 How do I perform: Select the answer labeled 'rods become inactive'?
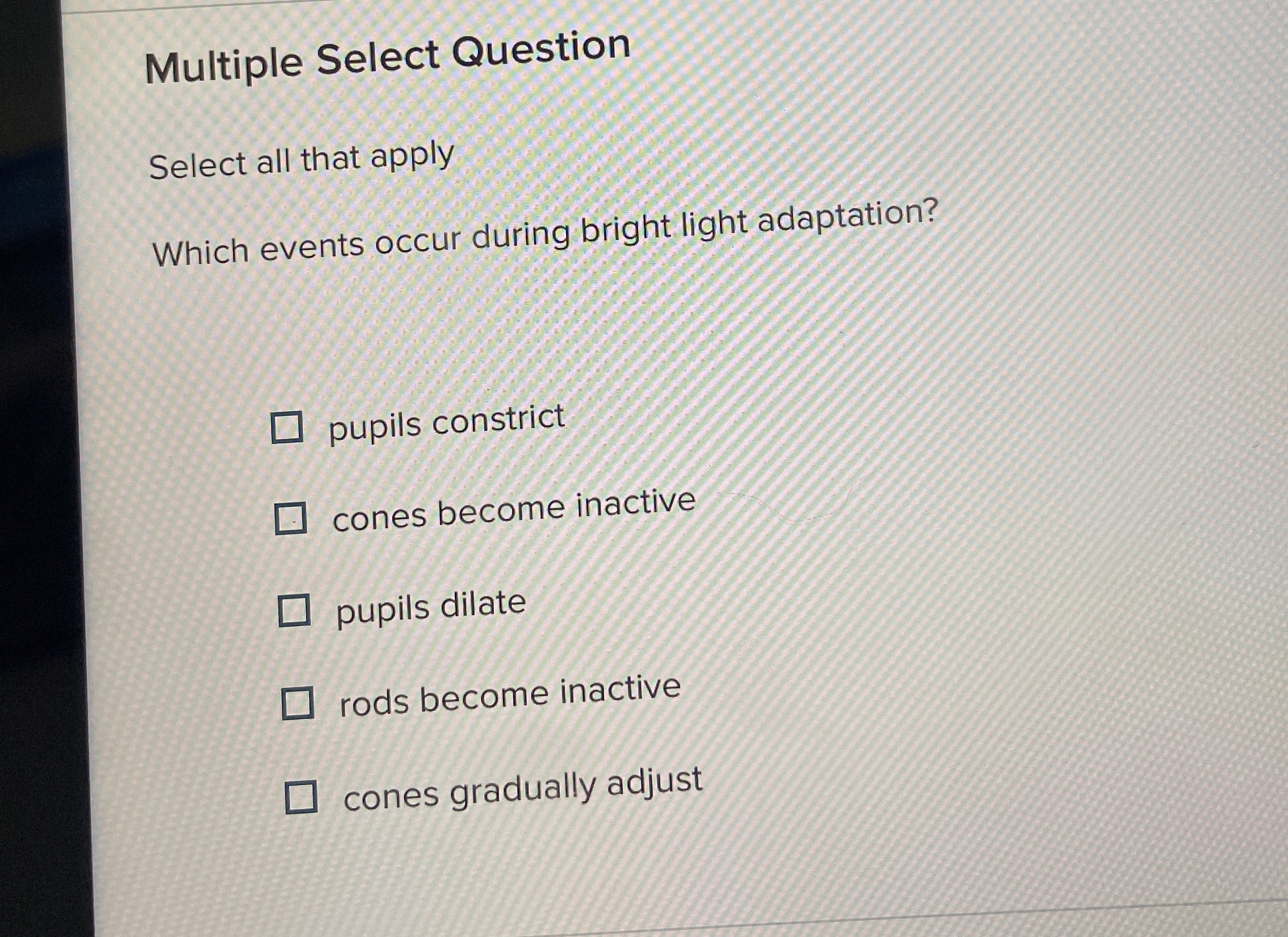(508, 702)
